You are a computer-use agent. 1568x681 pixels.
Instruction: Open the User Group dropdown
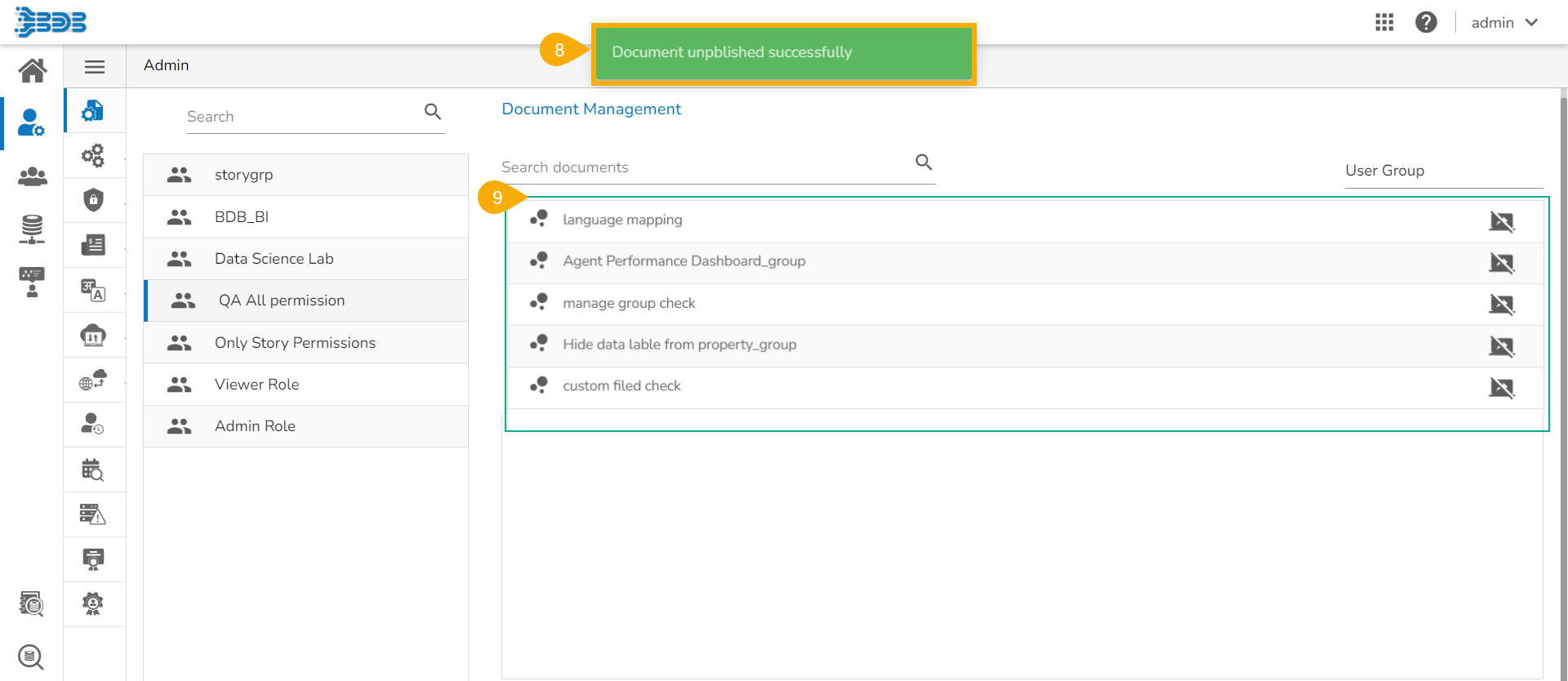coord(1443,171)
